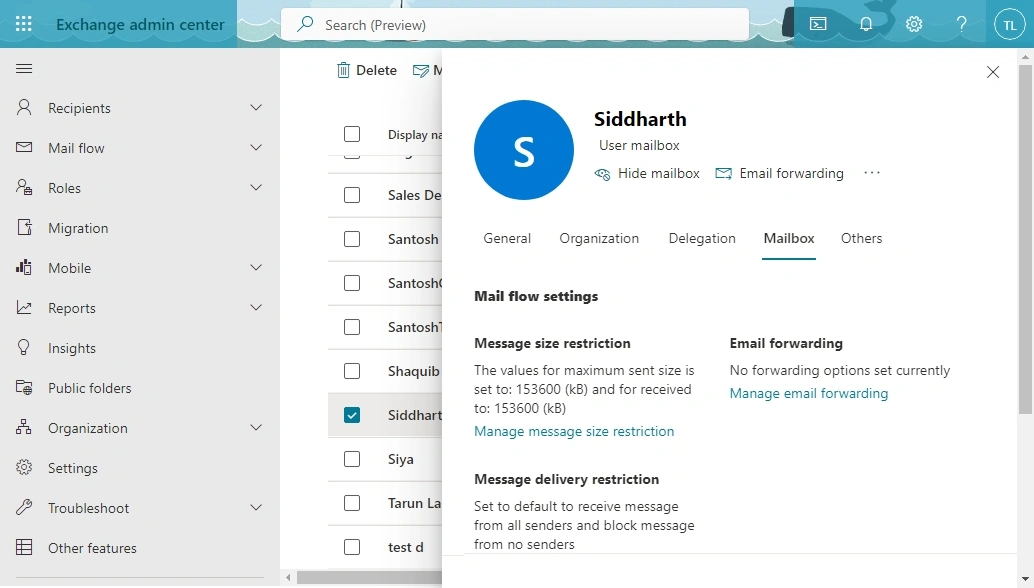Image resolution: width=1034 pixels, height=588 pixels.
Task: Expand the Mobile chevron
Action: [256, 268]
